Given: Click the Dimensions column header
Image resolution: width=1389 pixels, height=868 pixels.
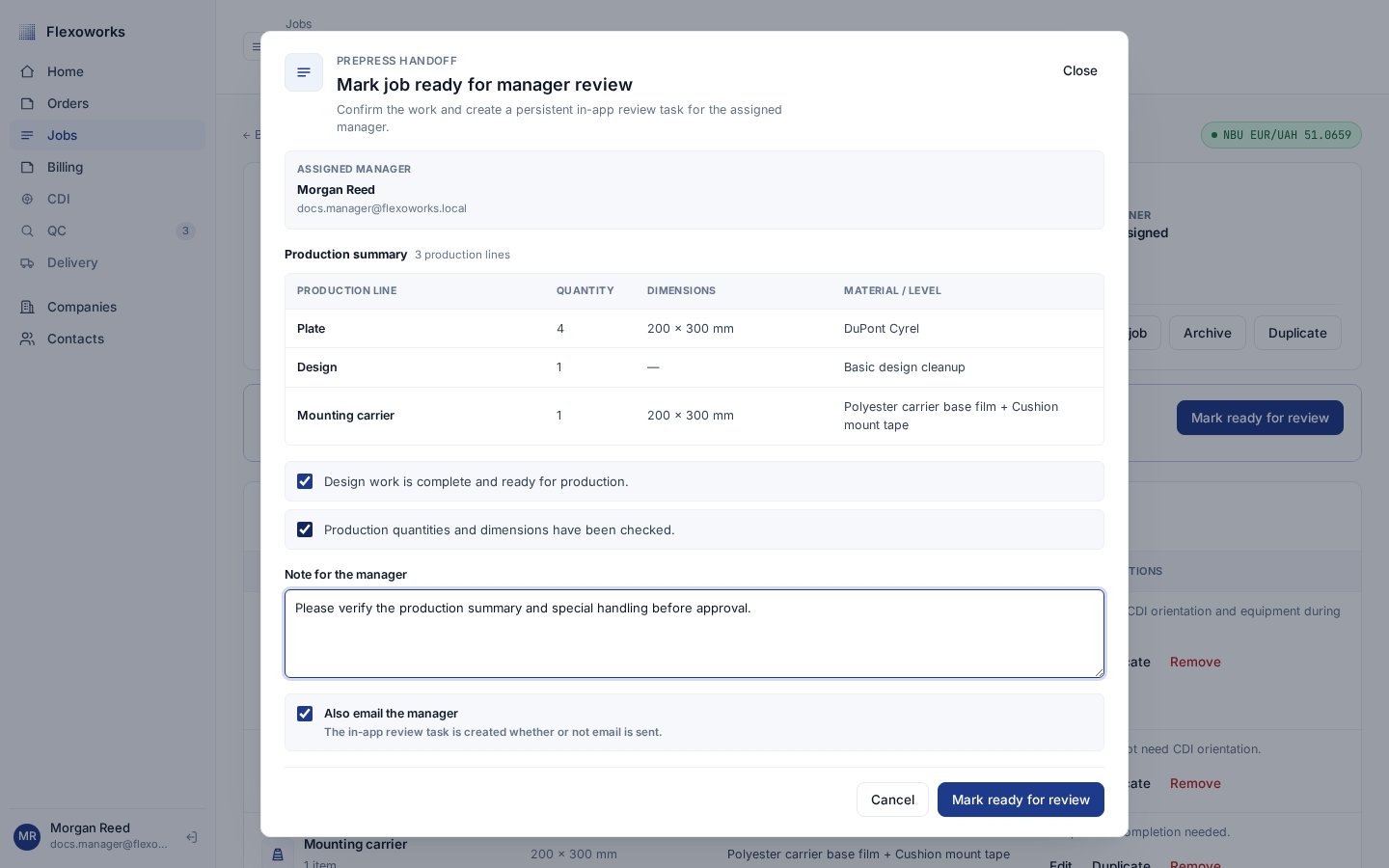Looking at the screenshot, I should (681, 290).
